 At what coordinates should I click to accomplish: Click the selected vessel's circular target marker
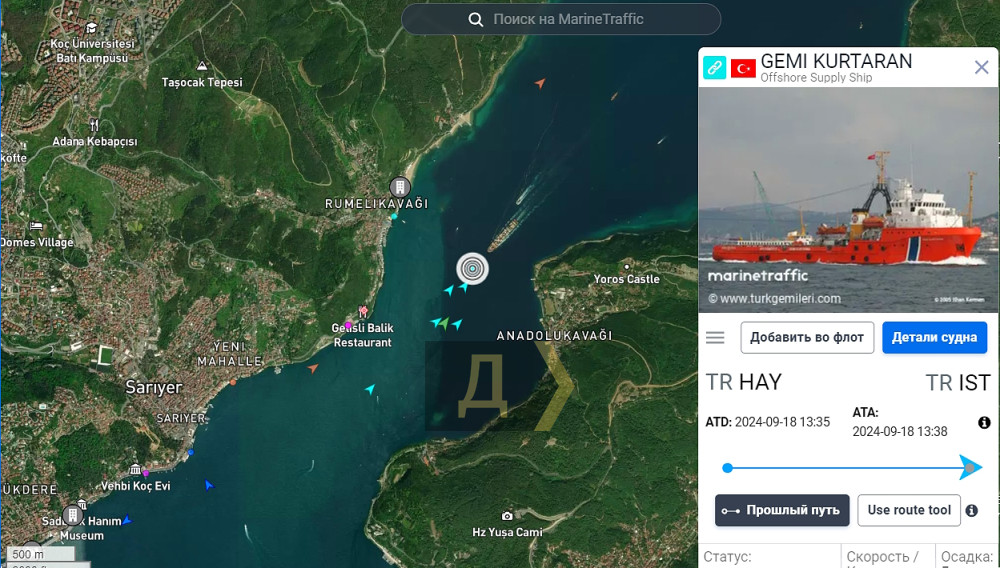click(x=473, y=268)
